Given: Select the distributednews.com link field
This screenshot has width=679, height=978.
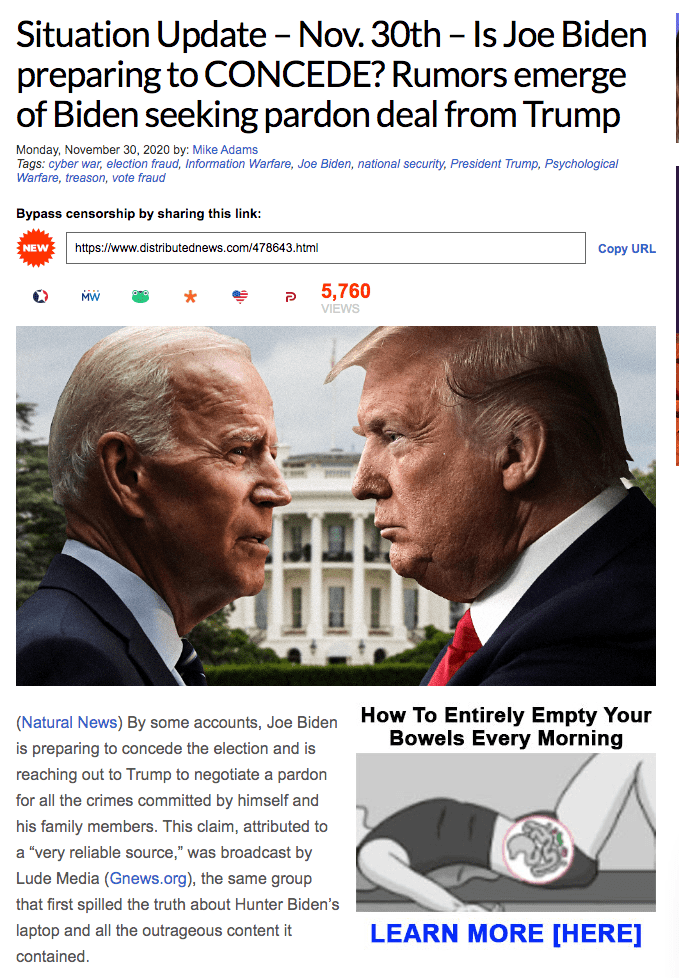Looking at the screenshot, I should [x=325, y=248].
